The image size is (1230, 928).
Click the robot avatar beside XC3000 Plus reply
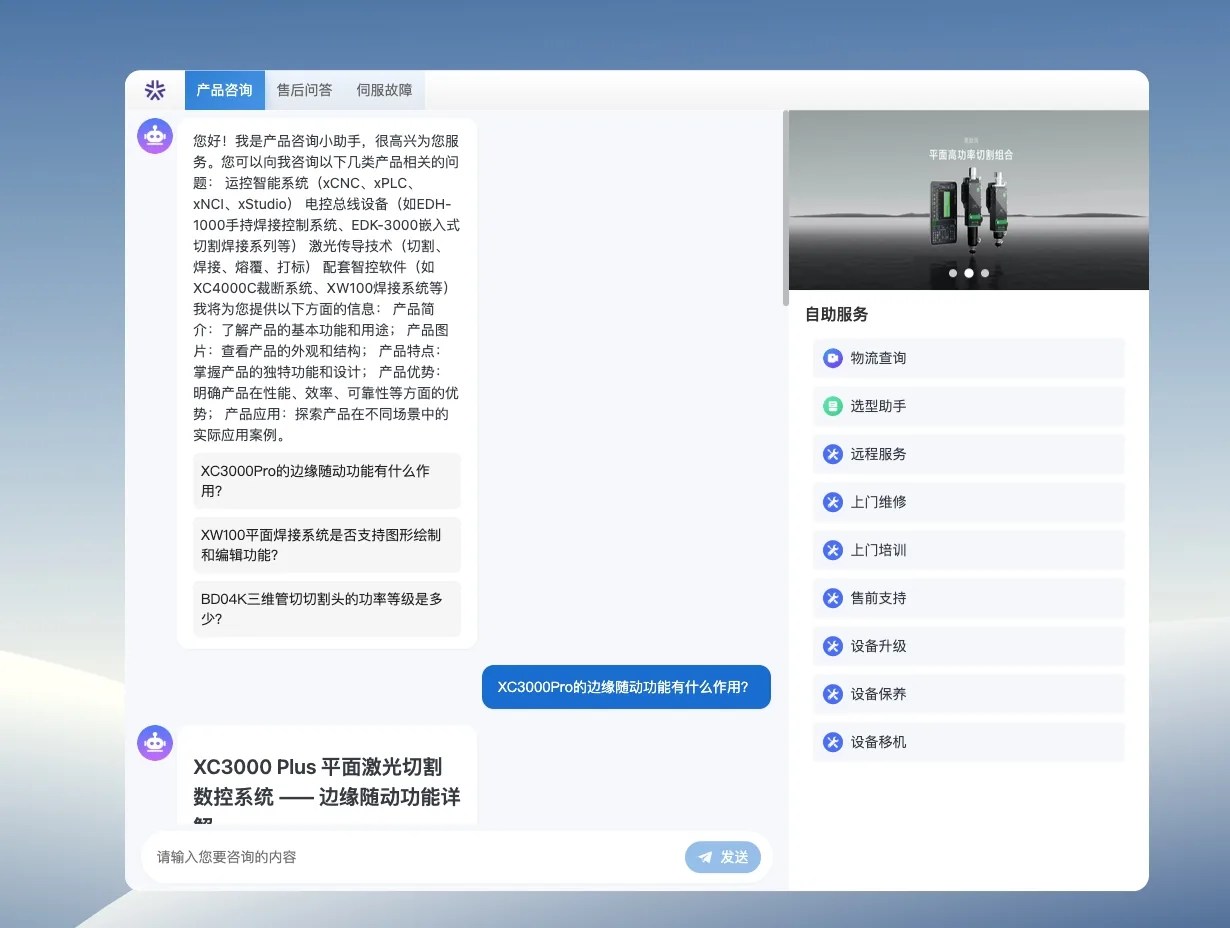(155, 743)
